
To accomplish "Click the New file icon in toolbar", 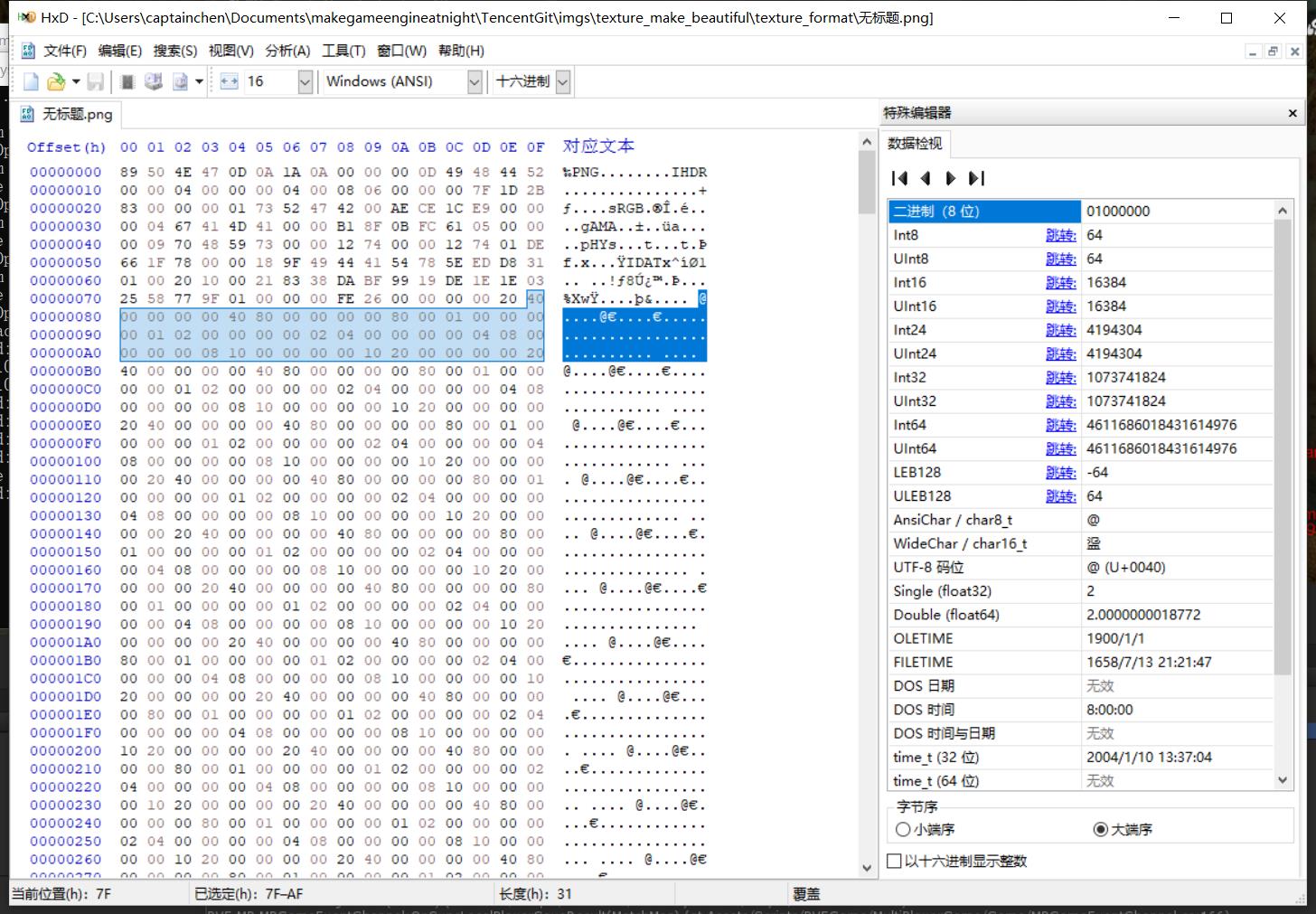I will tap(31, 81).
